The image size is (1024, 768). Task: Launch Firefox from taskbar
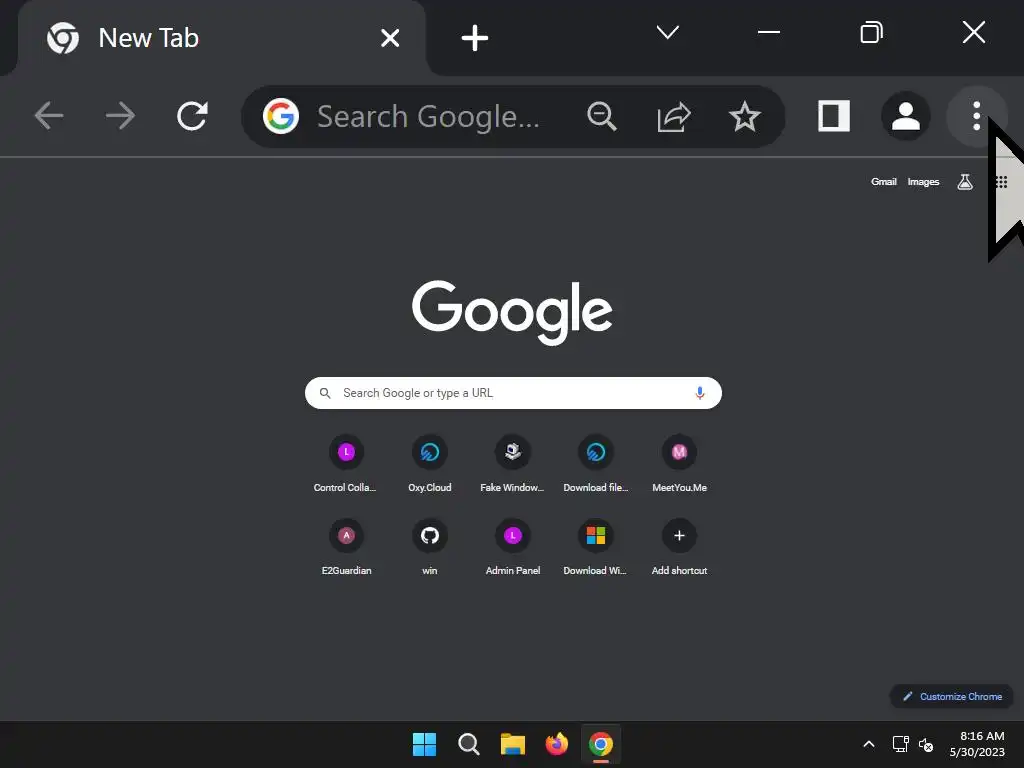[x=556, y=744]
